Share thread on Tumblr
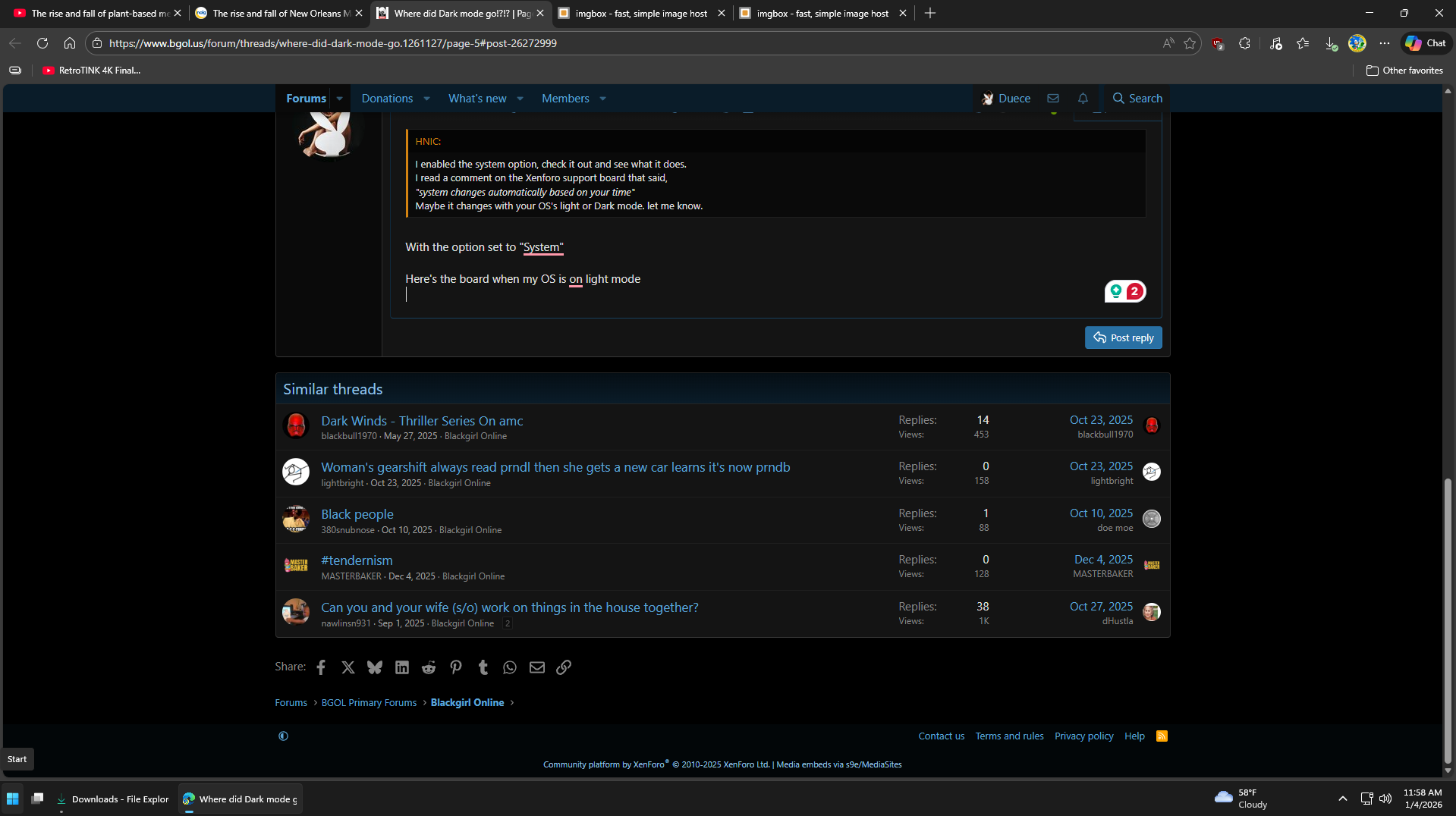This screenshot has width=1456, height=816. click(483, 667)
